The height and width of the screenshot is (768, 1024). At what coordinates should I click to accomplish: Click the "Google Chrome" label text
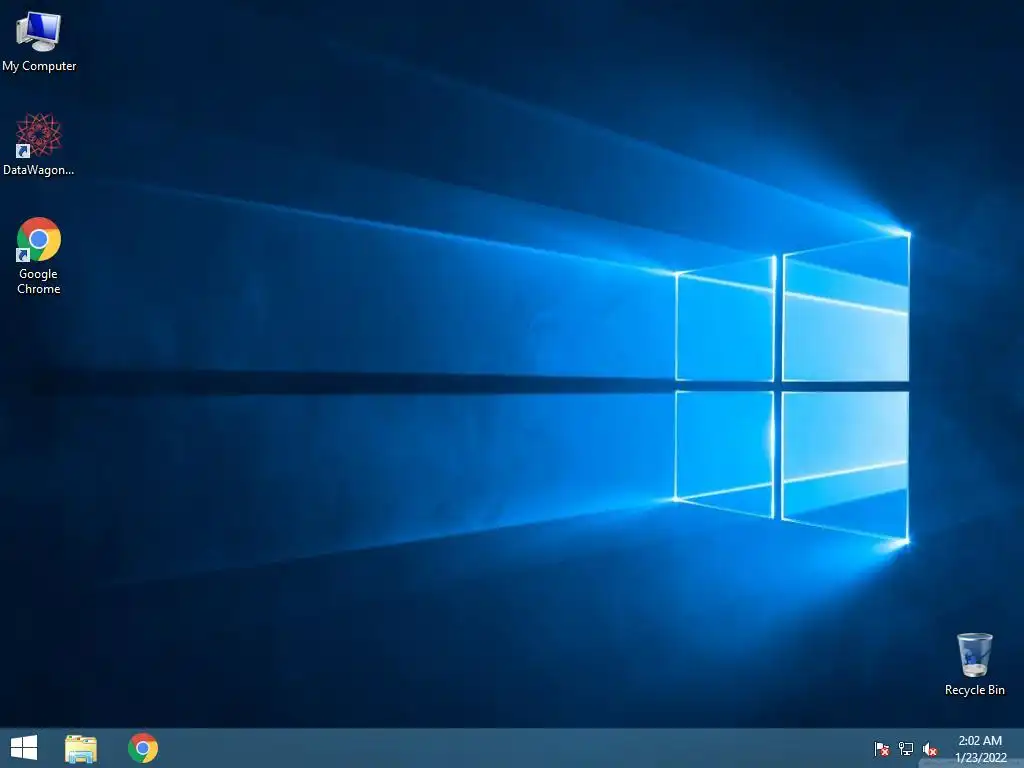click(x=39, y=281)
